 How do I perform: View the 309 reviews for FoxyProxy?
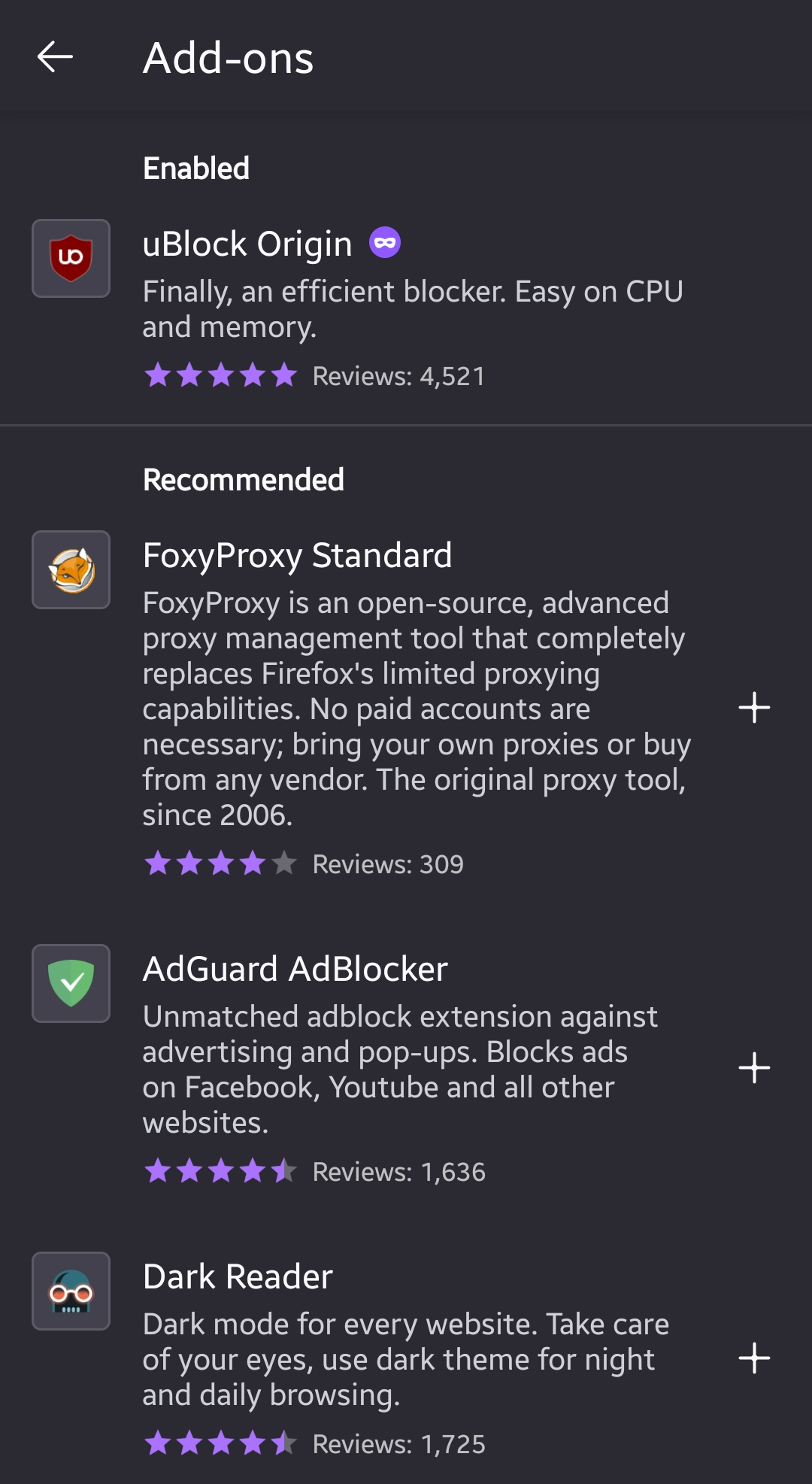[387, 864]
